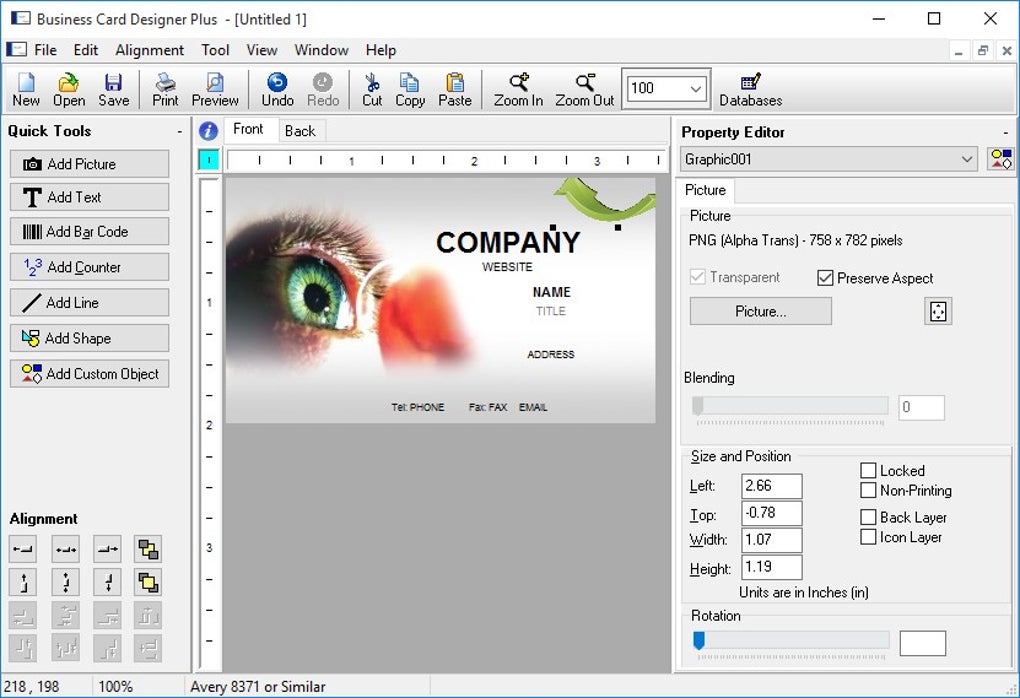
Task: Select the Front tab
Action: coord(248,129)
